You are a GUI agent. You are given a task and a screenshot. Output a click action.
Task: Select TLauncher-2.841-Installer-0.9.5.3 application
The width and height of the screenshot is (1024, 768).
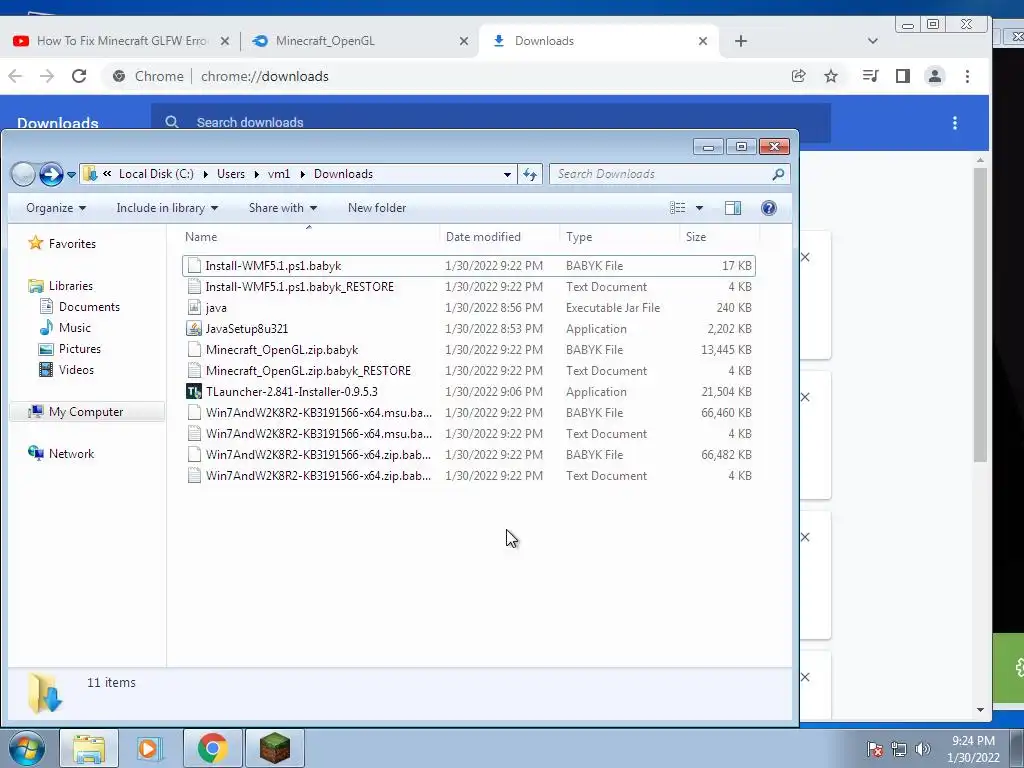pos(469,391)
